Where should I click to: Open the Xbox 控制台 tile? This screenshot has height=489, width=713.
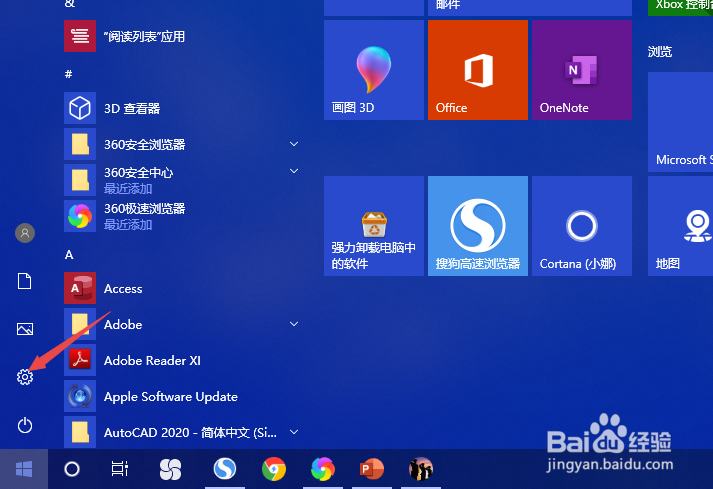[681, 7]
